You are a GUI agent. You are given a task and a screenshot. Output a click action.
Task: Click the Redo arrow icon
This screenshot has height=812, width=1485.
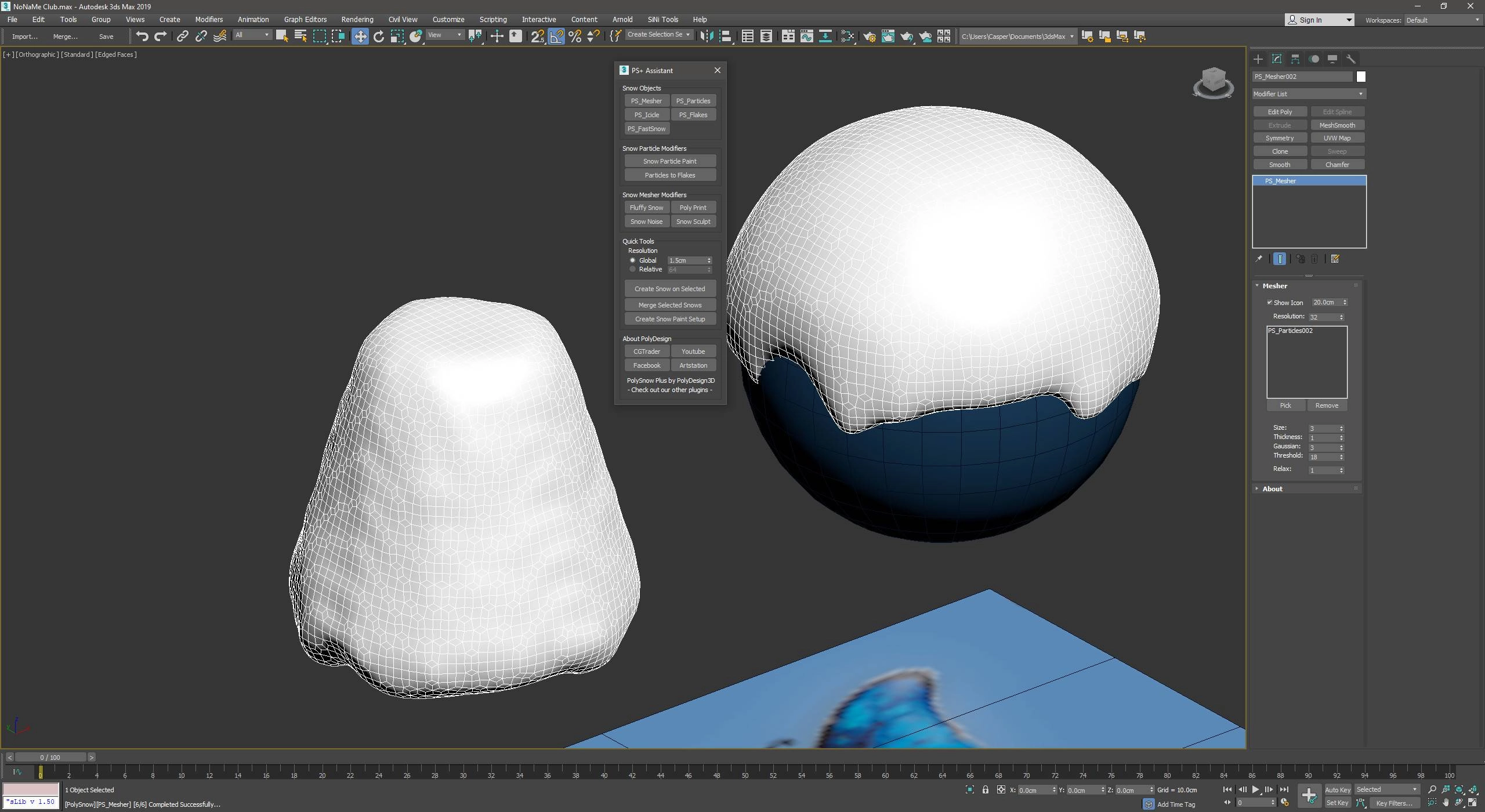pos(161,36)
